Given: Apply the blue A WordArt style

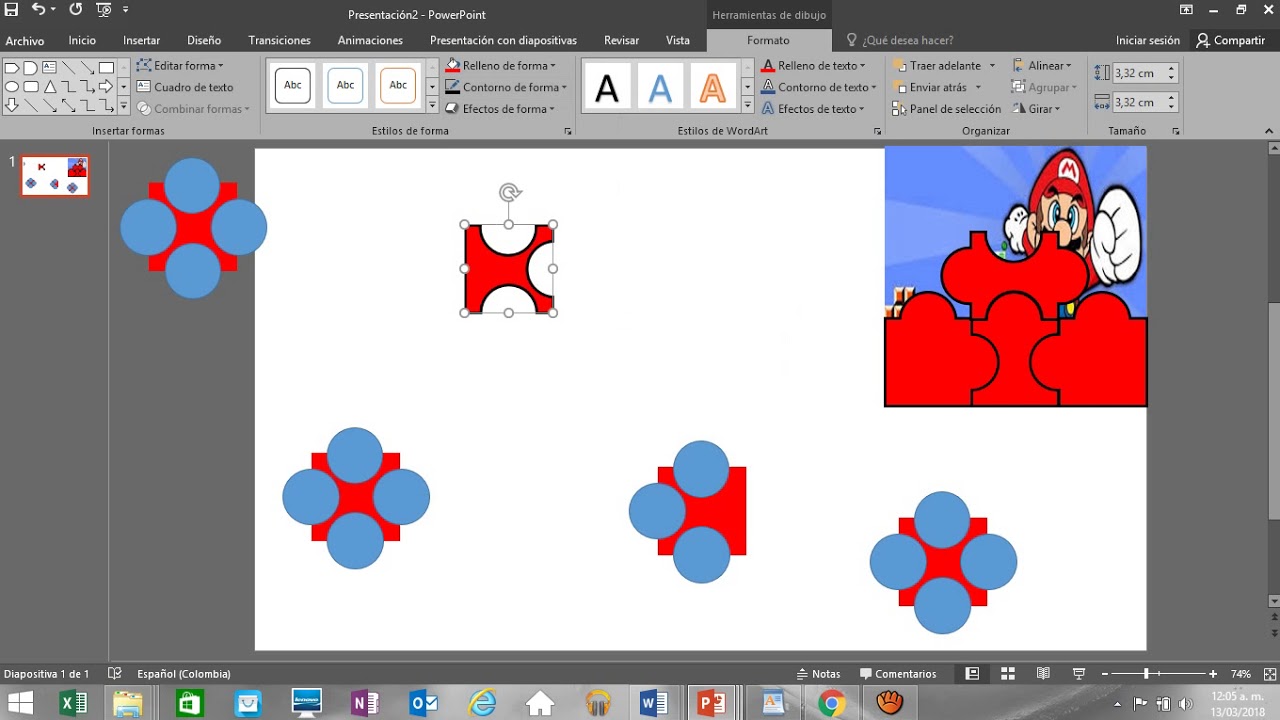Looking at the screenshot, I should (660, 88).
